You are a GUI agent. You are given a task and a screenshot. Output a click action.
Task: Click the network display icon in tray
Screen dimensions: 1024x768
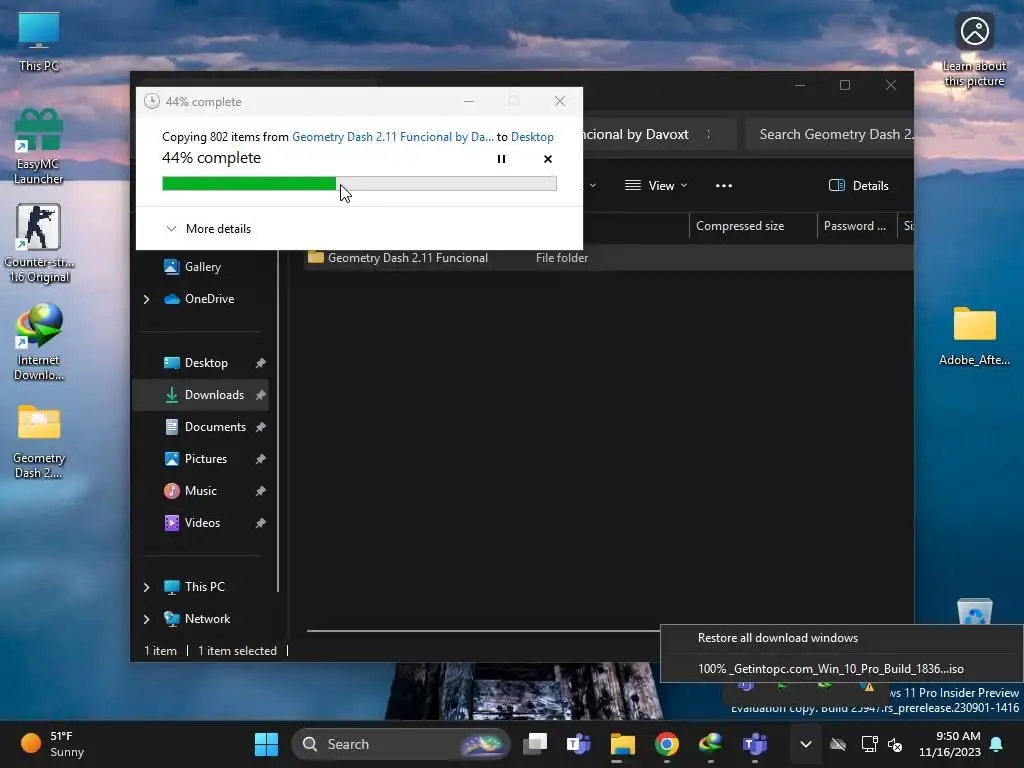pyautogui.click(x=869, y=744)
